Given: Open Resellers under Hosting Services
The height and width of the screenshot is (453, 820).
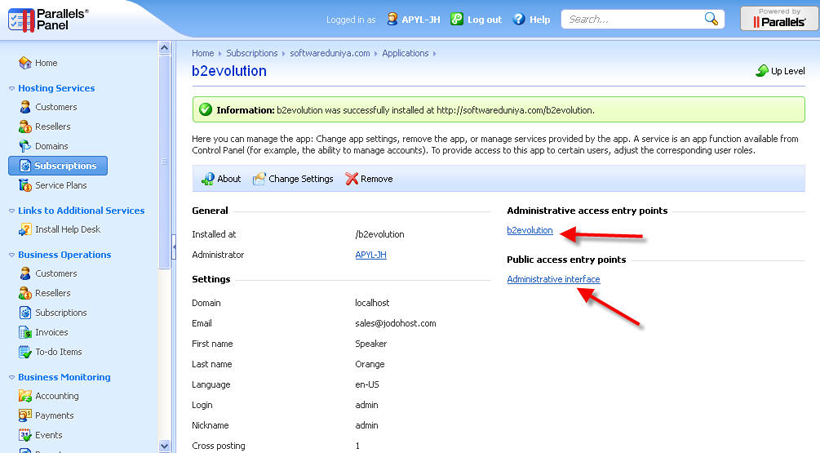Looking at the screenshot, I should (44, 127).
